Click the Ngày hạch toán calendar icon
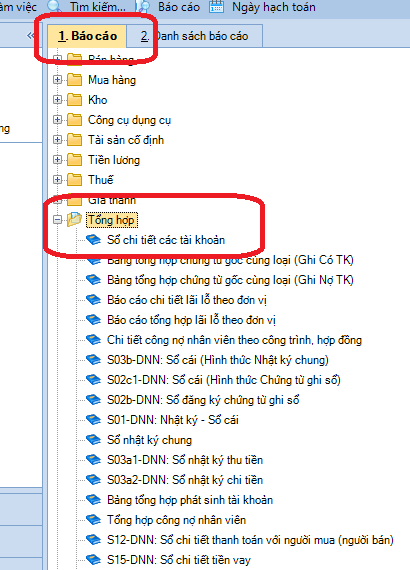 [x=216, y=6]
